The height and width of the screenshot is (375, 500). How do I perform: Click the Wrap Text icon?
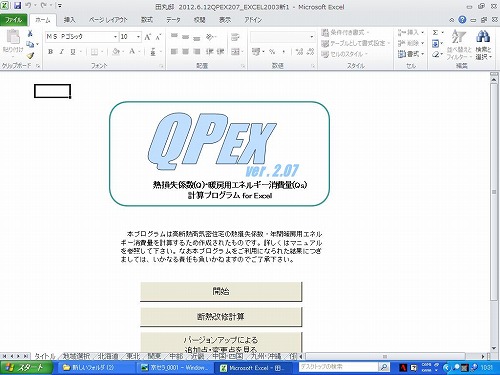235,37
